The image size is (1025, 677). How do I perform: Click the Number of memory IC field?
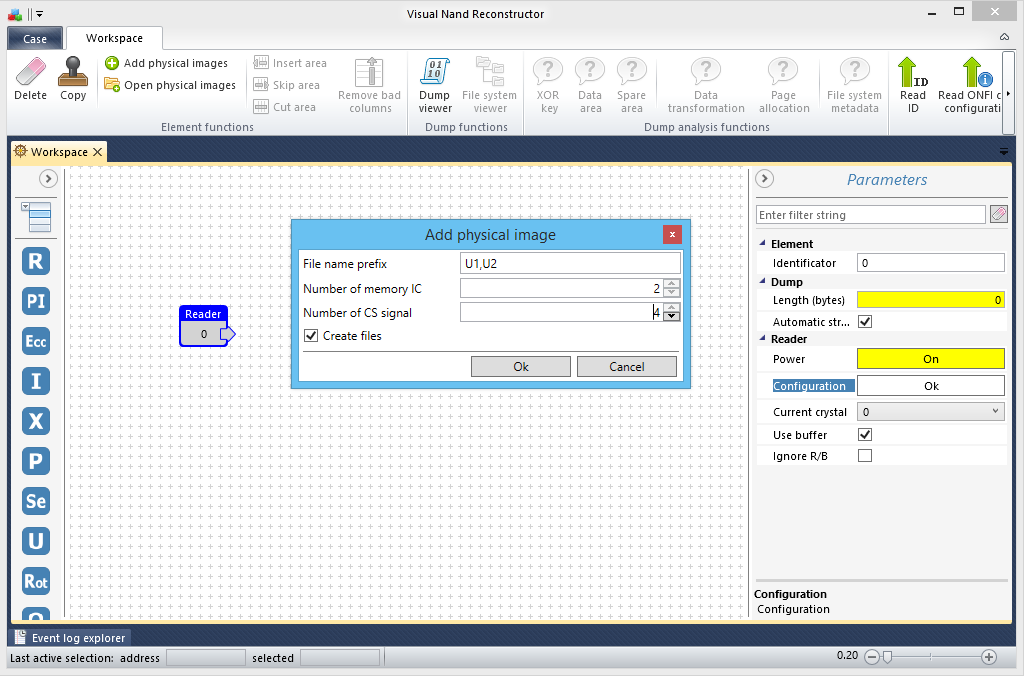pyautogui.click(x=562, y=288)
